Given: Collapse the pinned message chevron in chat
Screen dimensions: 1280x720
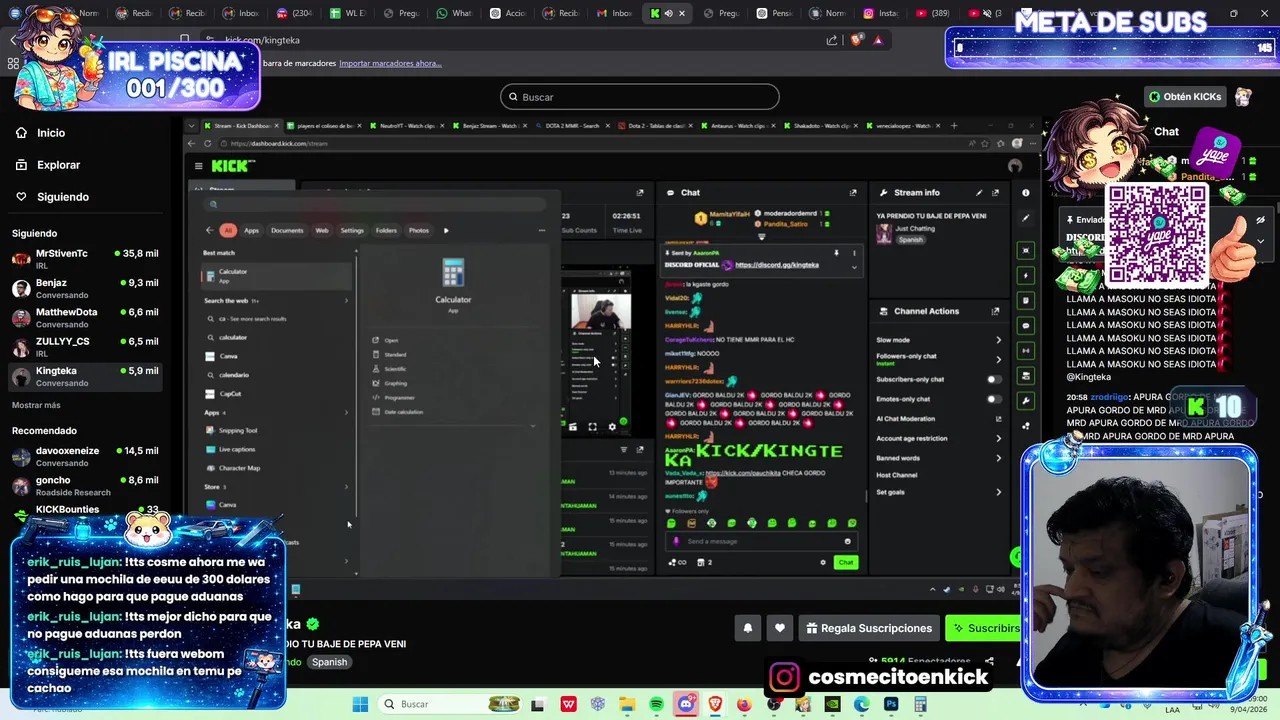Looking at the screenshot, I should point(854,267).
